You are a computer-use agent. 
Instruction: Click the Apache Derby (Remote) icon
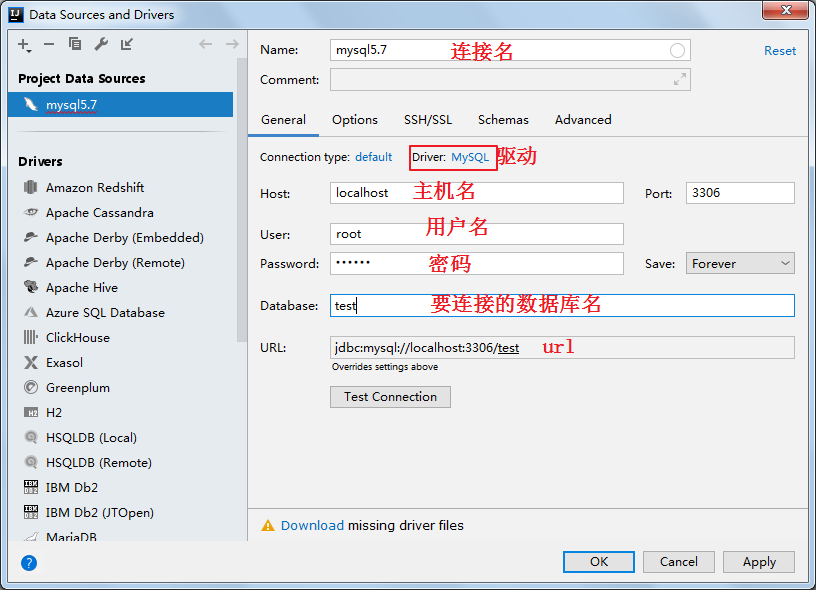[31, 262]
